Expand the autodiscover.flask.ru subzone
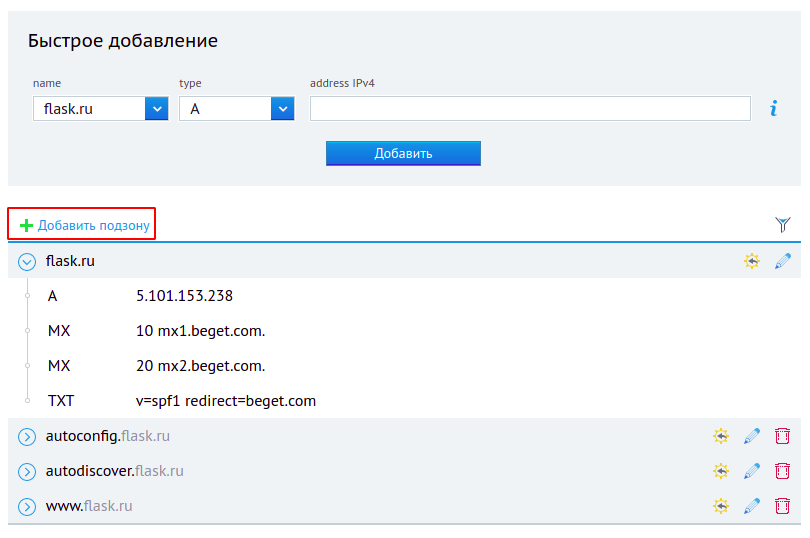This screenshot has height=538, width=810. coord(27,472)
